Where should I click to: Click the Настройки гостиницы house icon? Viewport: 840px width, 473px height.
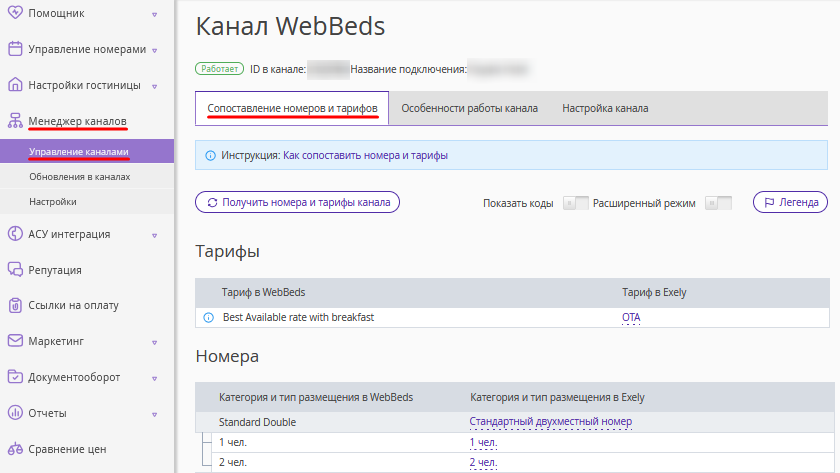coord(15,85)
